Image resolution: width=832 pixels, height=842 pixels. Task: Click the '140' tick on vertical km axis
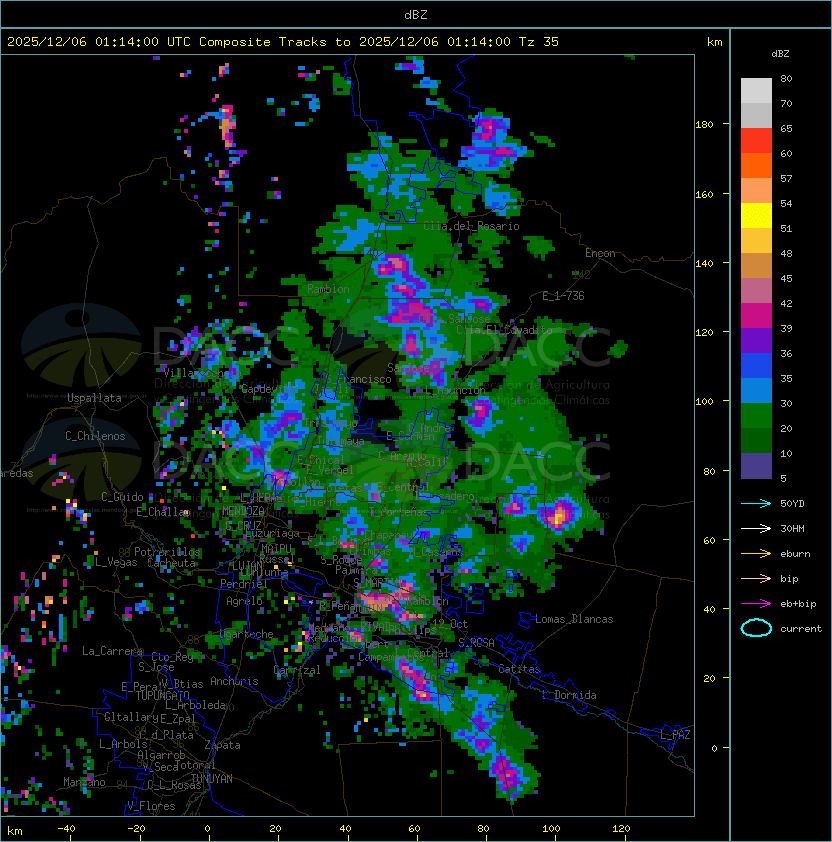tap(704, 264)
